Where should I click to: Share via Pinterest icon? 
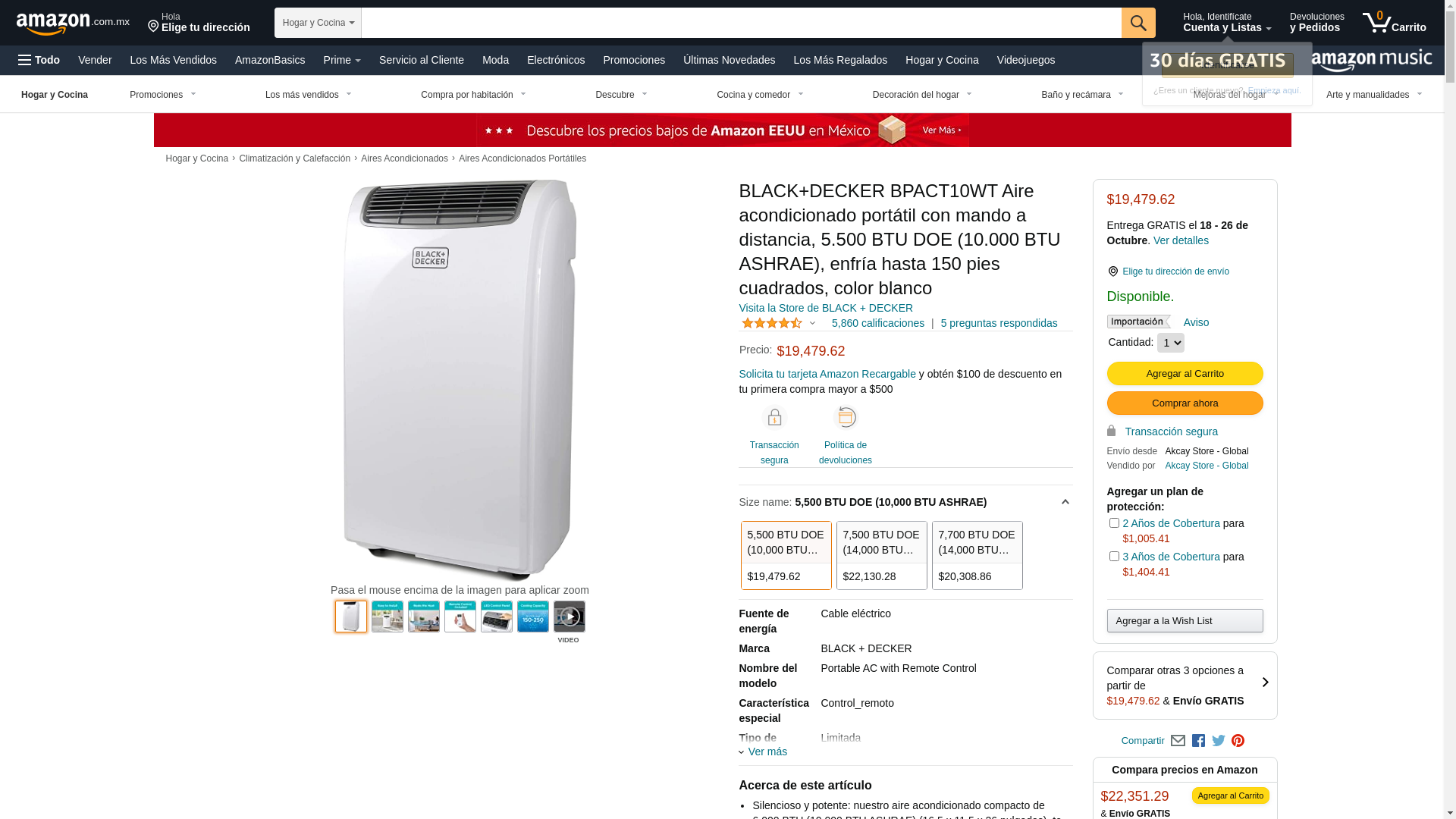point(1238,741)
